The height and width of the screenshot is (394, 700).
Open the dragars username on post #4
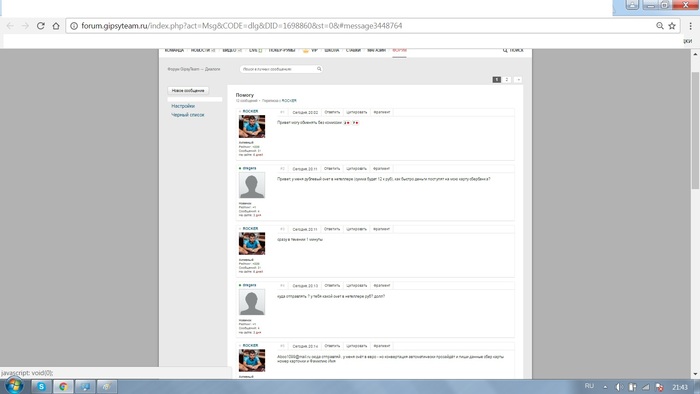point(249,285)
